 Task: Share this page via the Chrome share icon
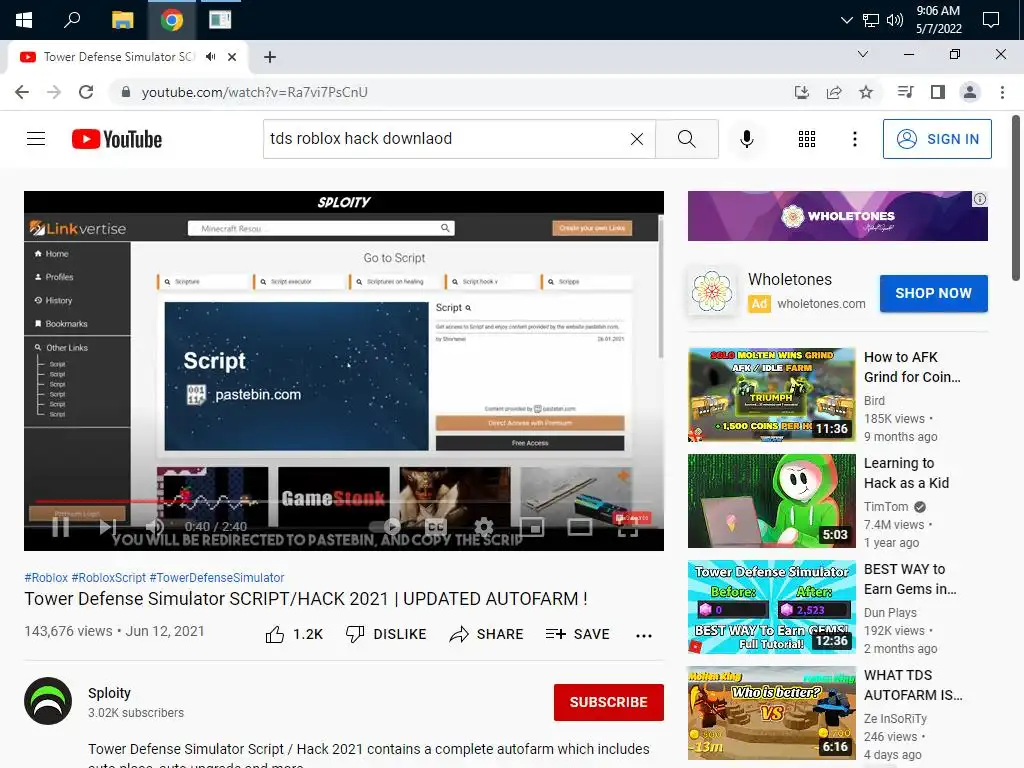click(x=834, y=92)
